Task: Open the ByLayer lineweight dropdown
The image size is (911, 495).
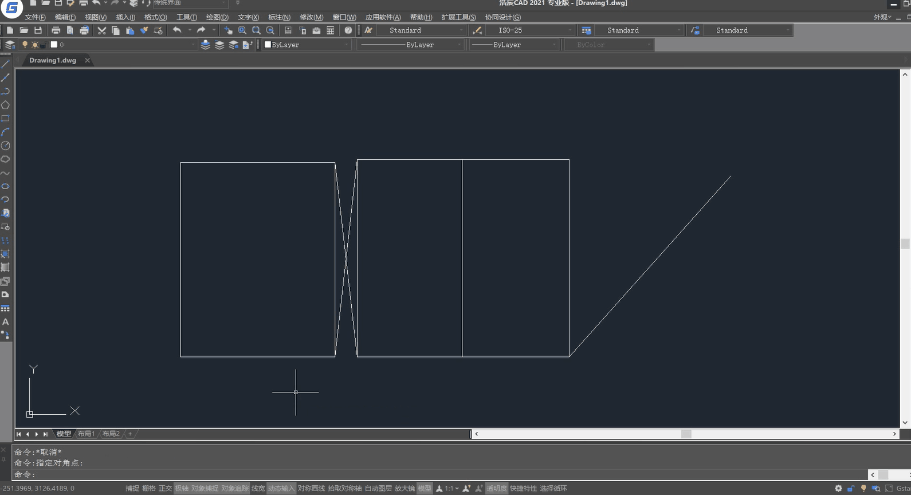Action: click(514, 45)
